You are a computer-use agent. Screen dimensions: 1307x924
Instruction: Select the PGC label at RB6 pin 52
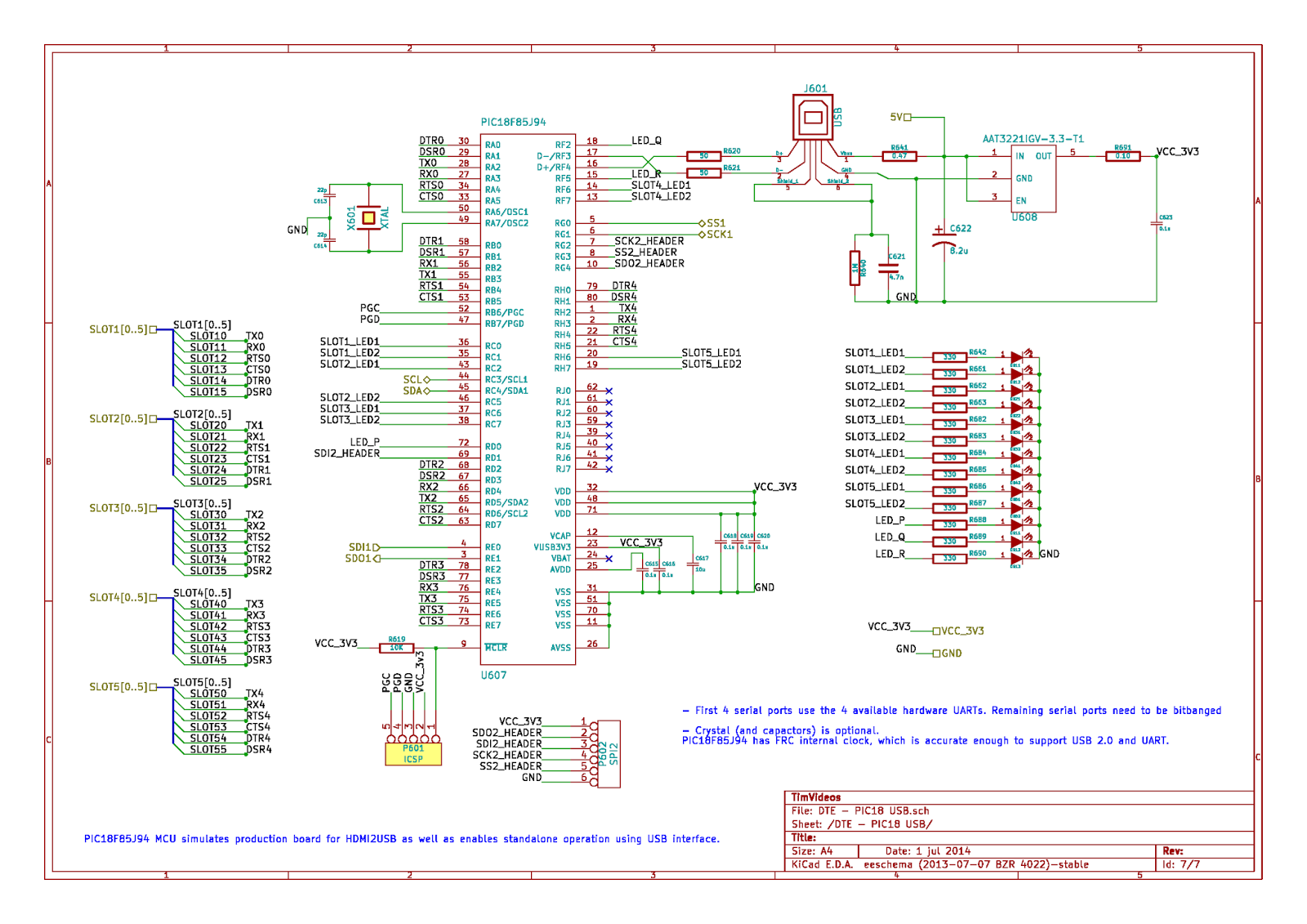[x=370, y=308]
